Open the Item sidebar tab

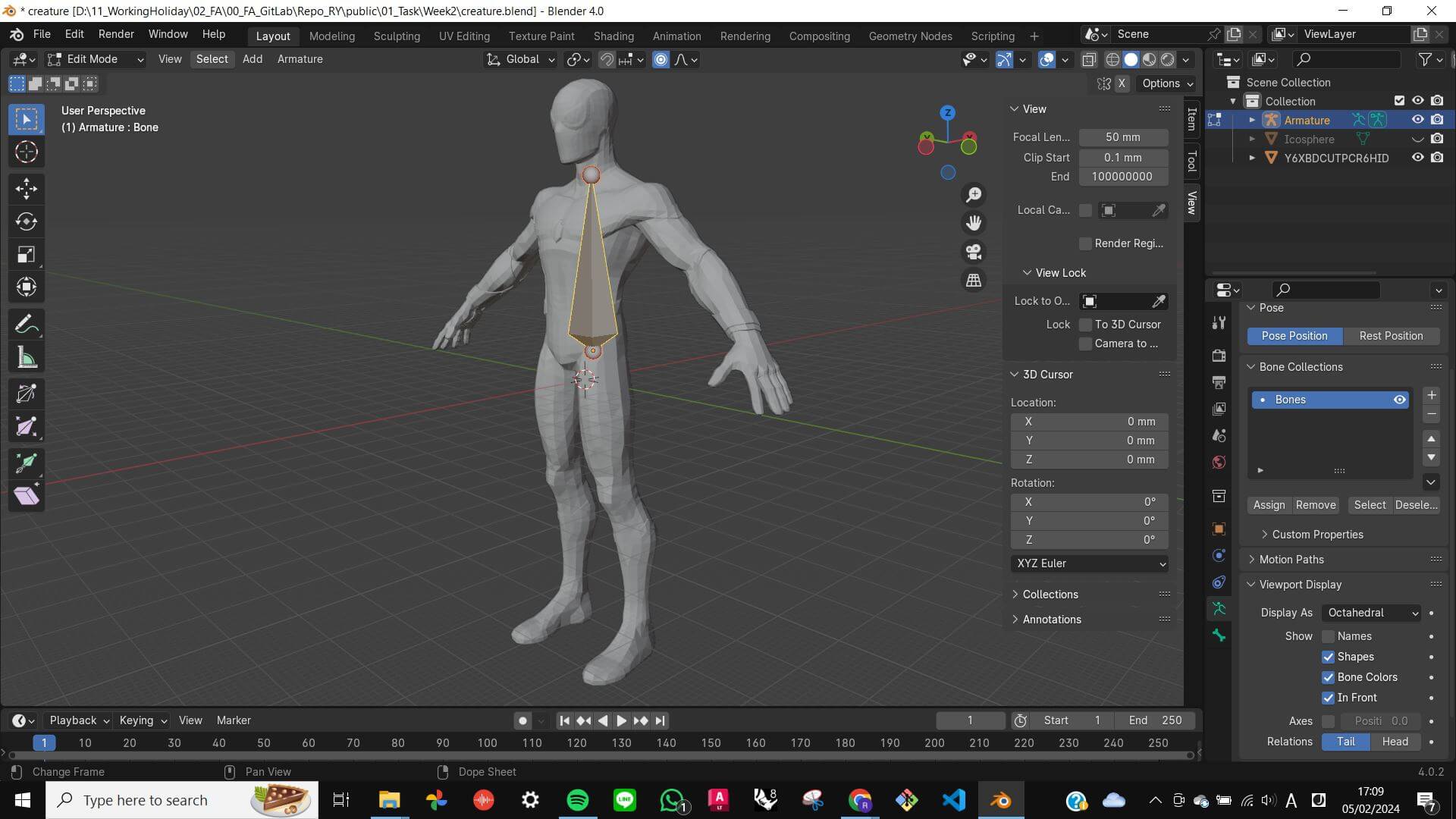[x=1191, y=119]
